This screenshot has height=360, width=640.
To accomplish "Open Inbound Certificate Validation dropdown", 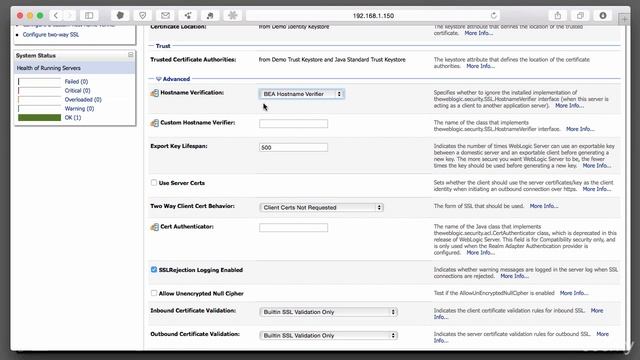I will pyautogui.click(x=329, y=312).
